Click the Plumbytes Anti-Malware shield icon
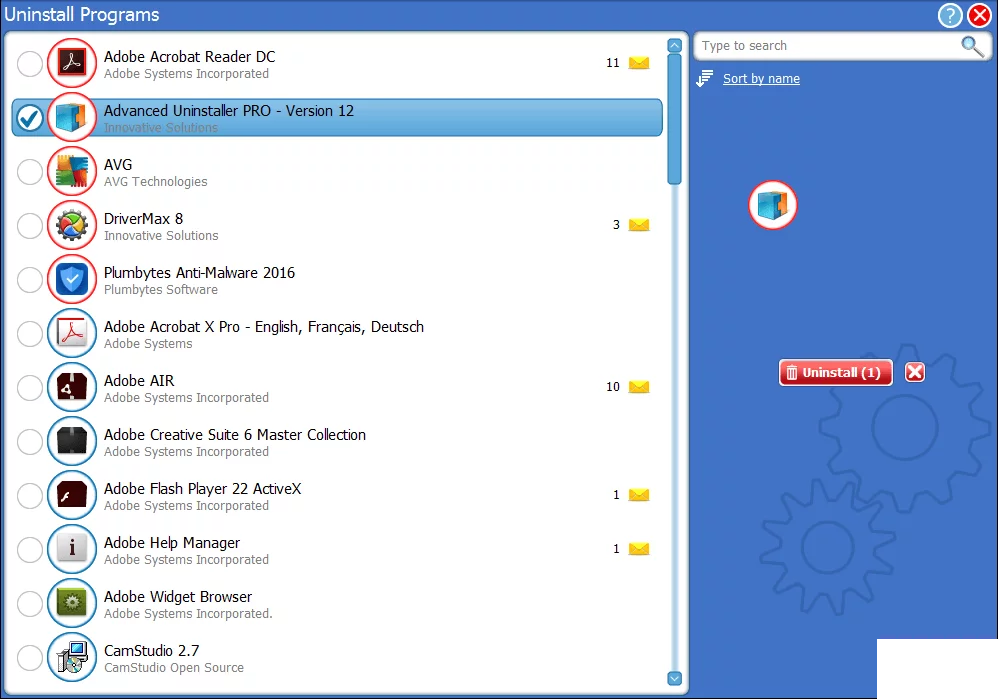 [x=72, y=279]
